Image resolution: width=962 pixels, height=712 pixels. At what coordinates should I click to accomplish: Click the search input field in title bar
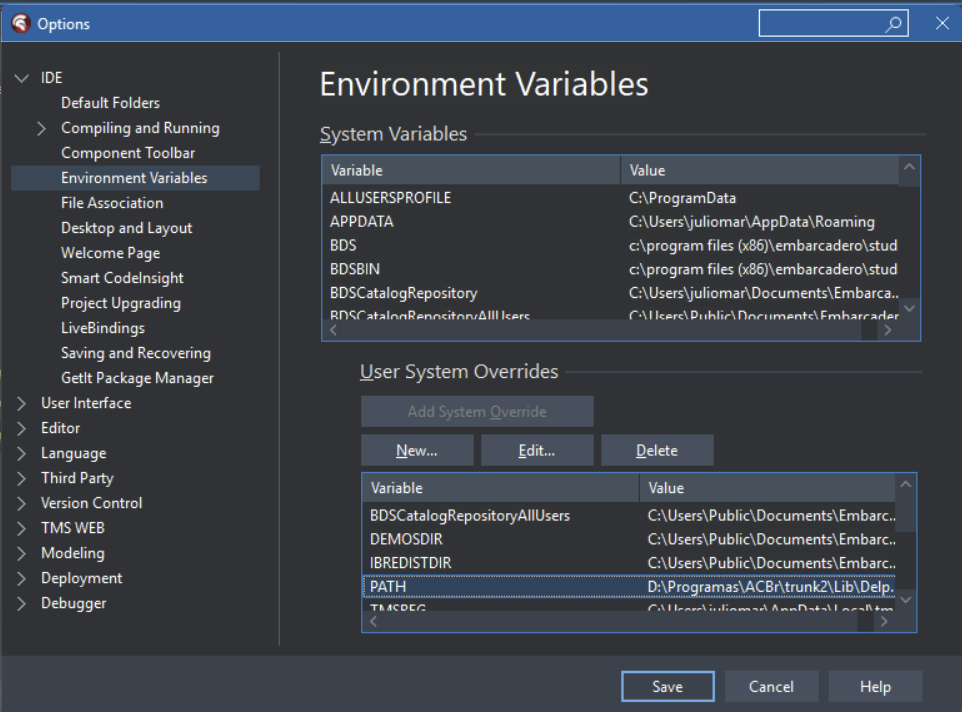tap(833, 23)
